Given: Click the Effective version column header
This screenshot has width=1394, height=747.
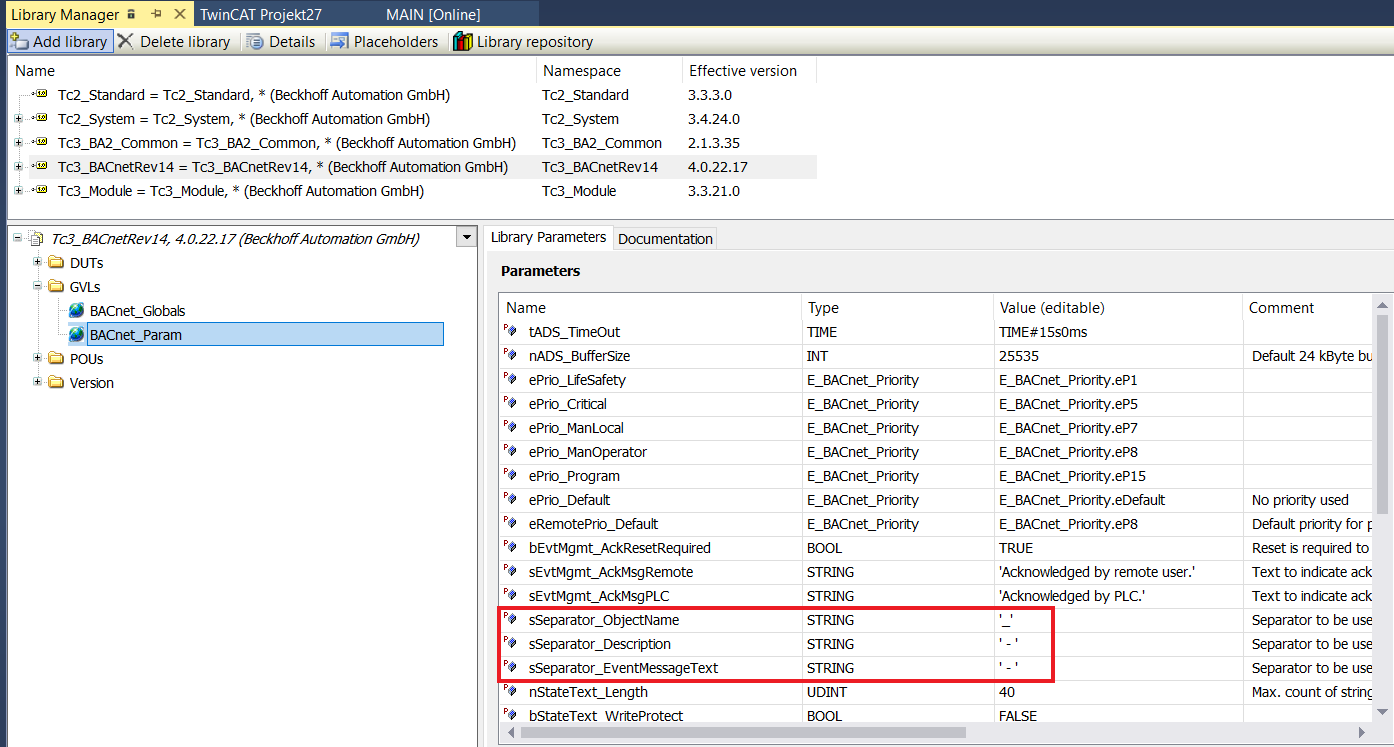Looking at the screenshot, I should click(750, 71).
